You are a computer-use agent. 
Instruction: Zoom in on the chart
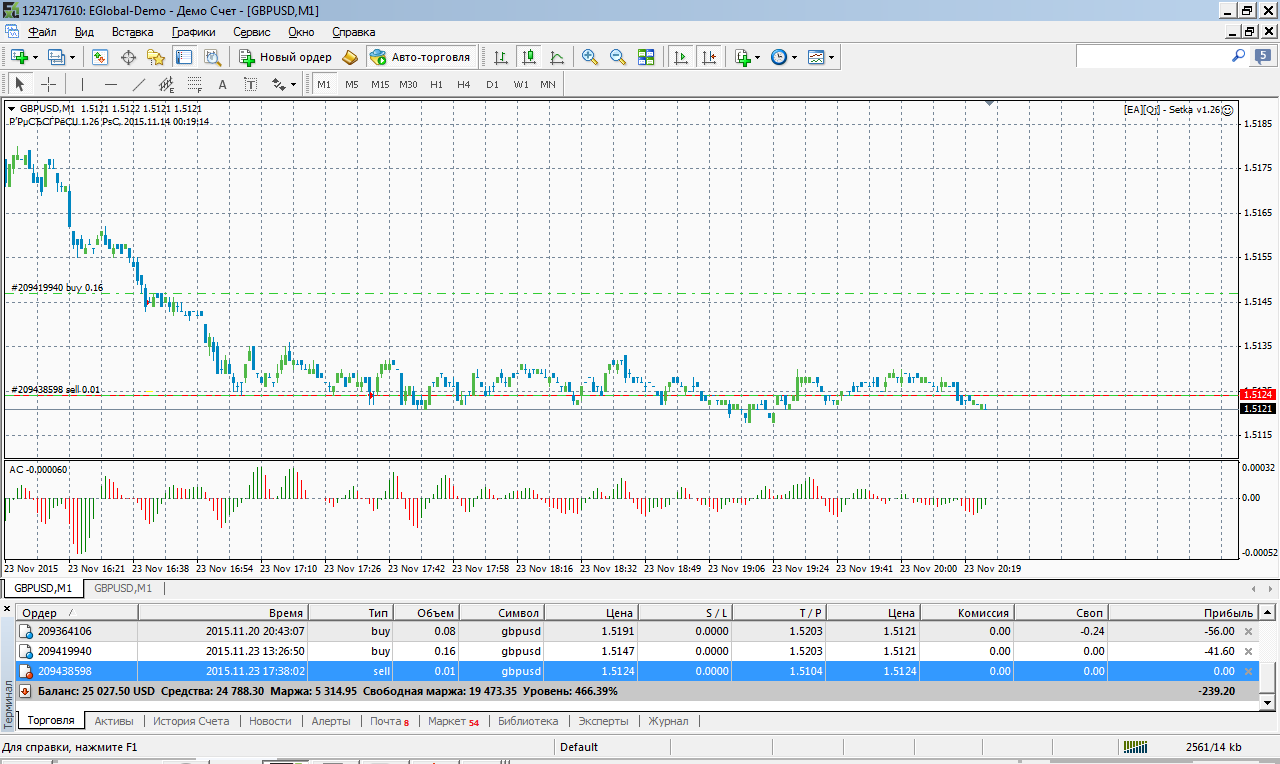coord(590,57)
